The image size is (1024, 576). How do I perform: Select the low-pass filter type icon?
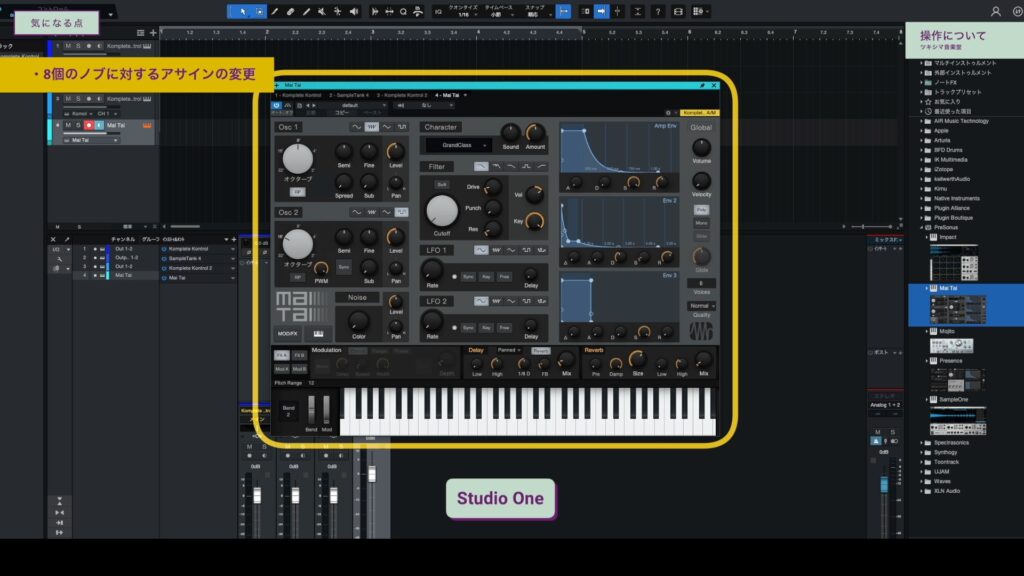pos(481,167)
